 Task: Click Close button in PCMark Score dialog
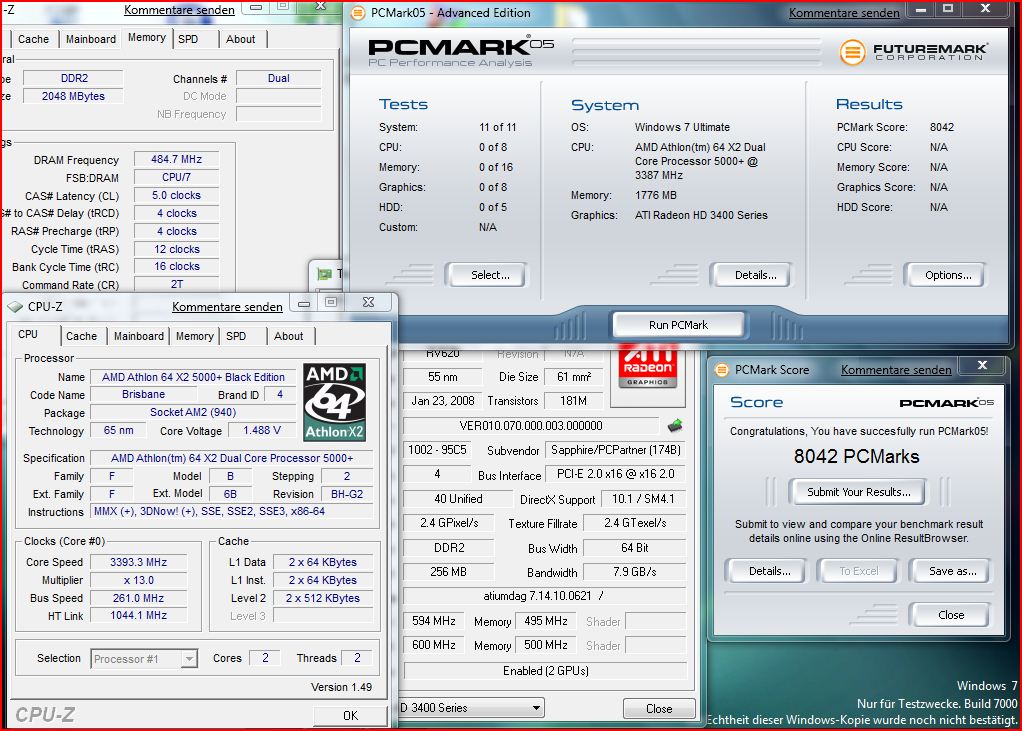pos(951,615)
